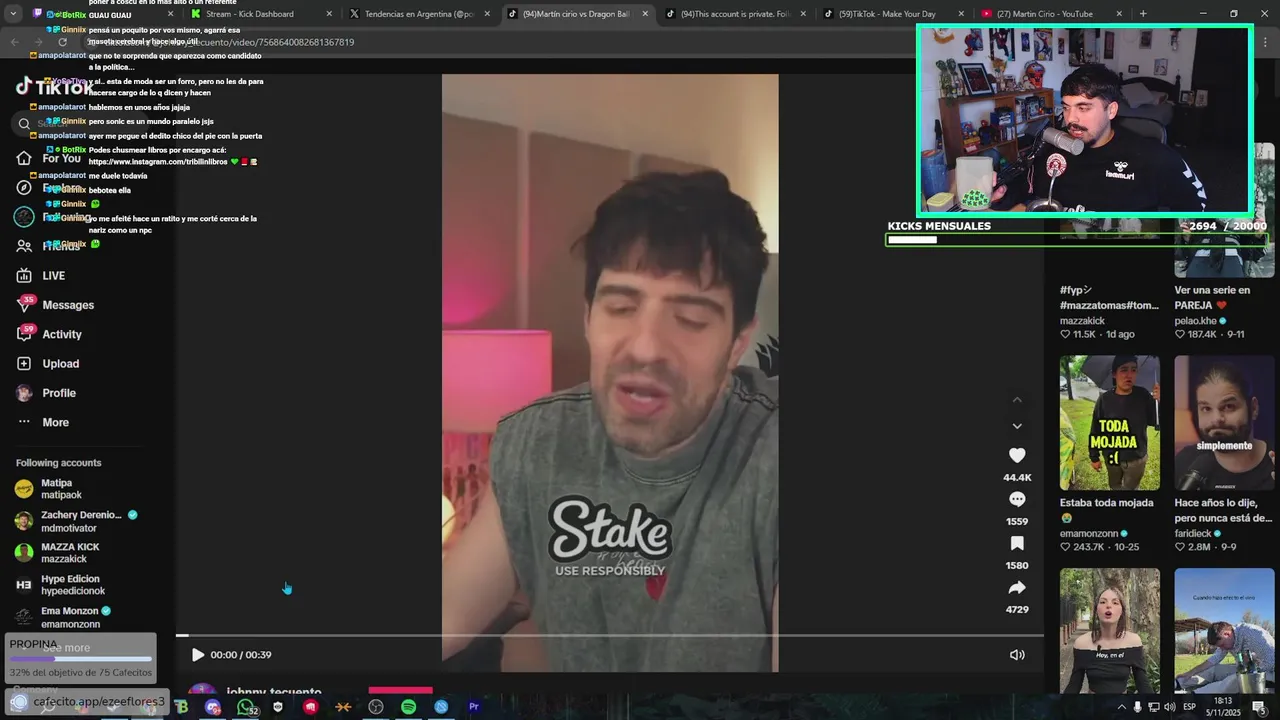Open Ema Monzon following account

(x=62, y=617)
